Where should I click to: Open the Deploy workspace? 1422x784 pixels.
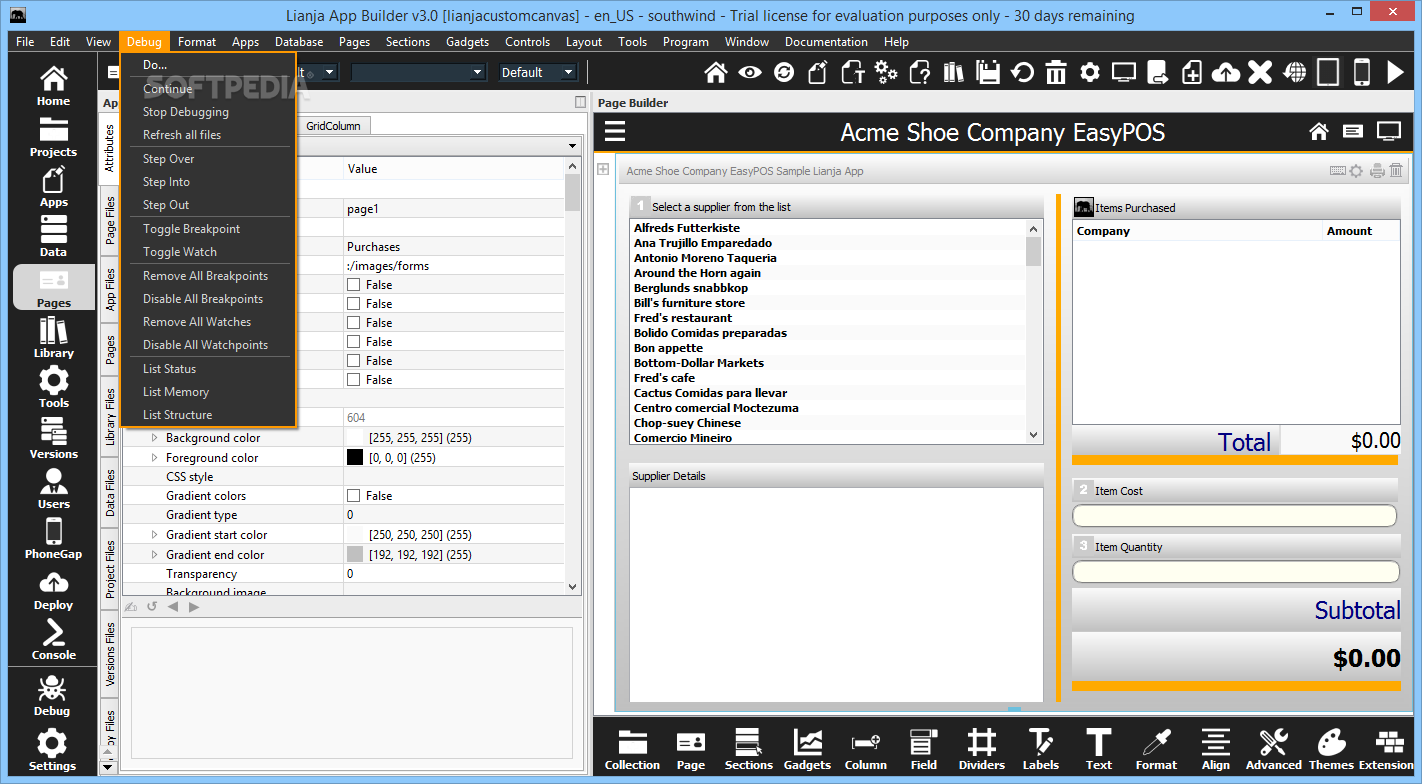(x=53, y=590)
